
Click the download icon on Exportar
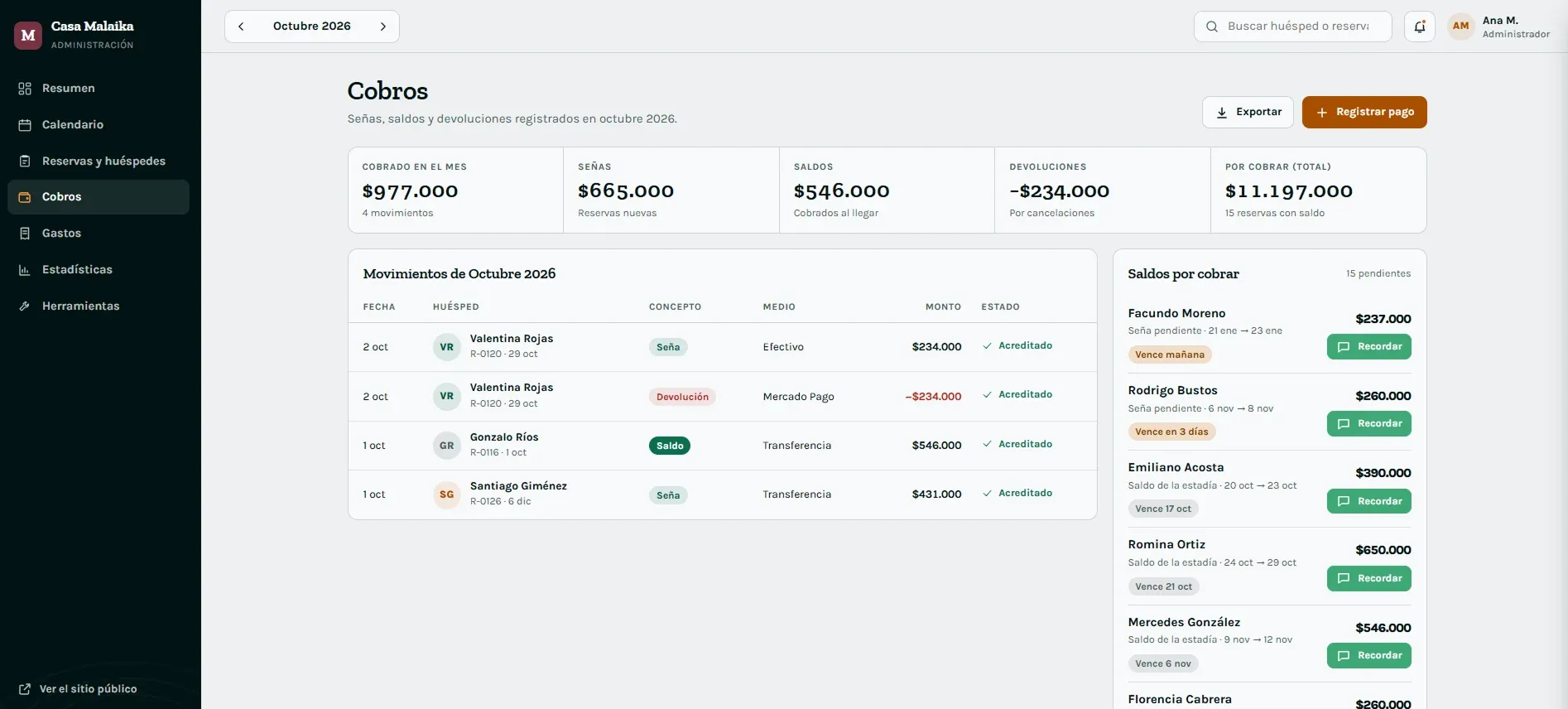click(x=1222, y=113)
